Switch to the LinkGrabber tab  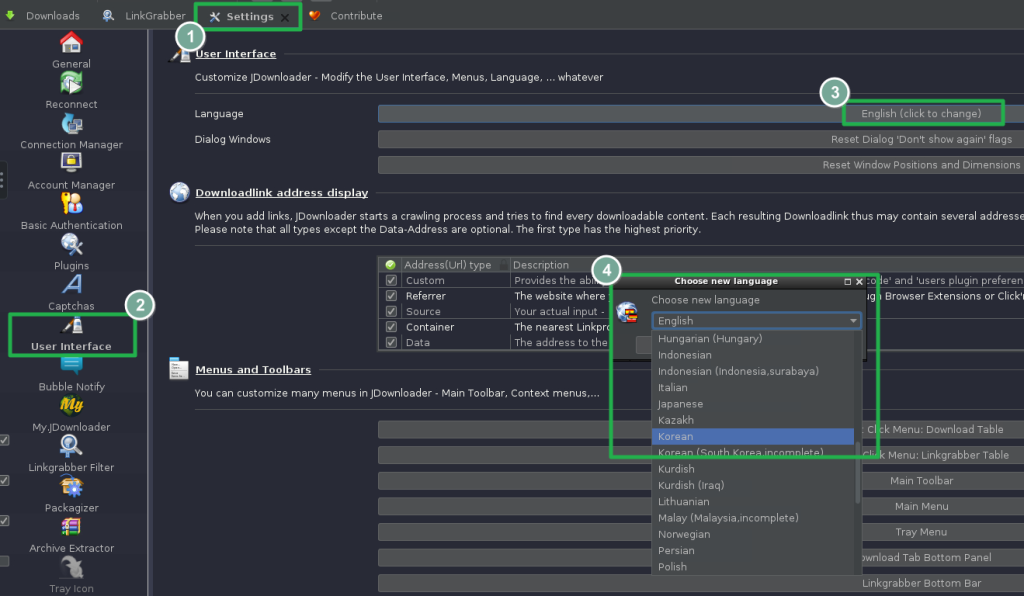(x=144, y=16)
